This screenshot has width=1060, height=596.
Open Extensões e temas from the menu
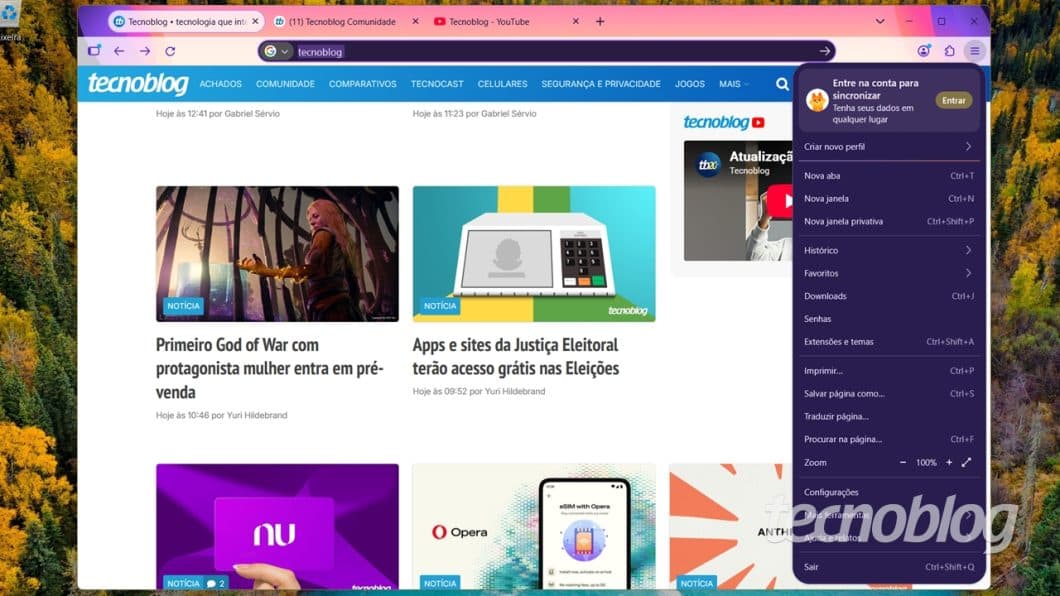[888, 341]
